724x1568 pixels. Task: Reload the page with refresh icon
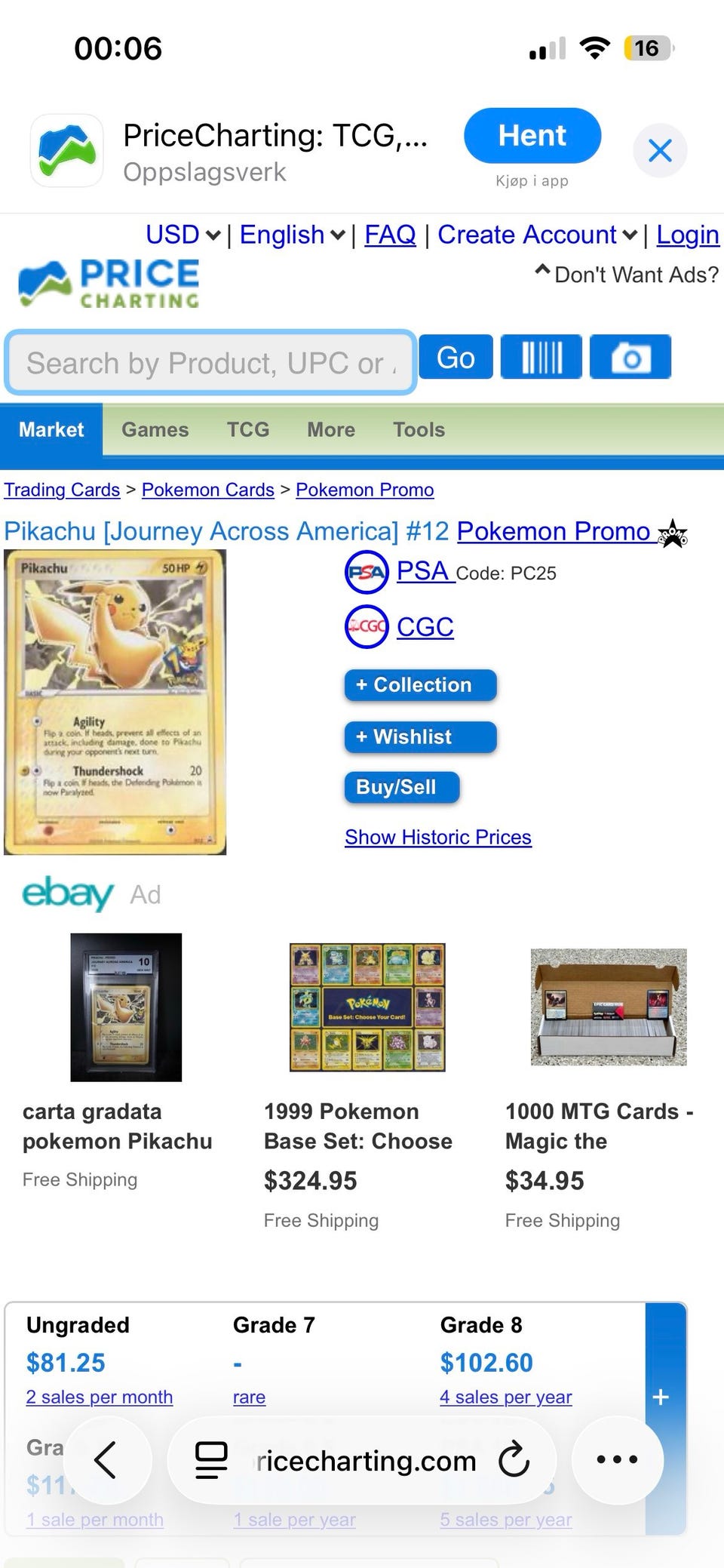[514, 1460]
